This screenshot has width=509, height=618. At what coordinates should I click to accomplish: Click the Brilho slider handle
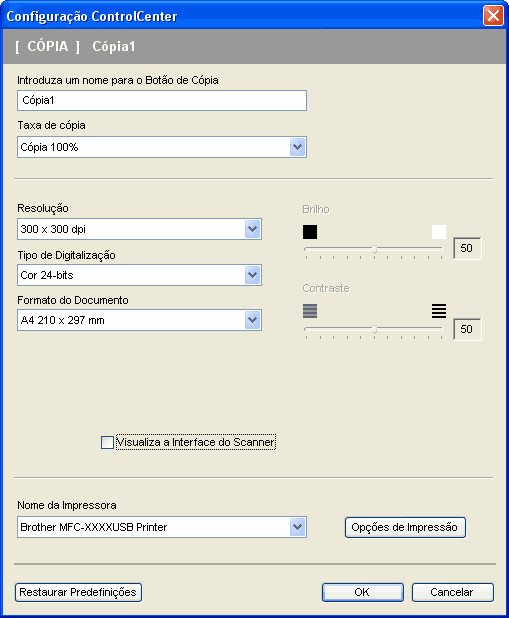pyautogui.click(x=375, y=249)
